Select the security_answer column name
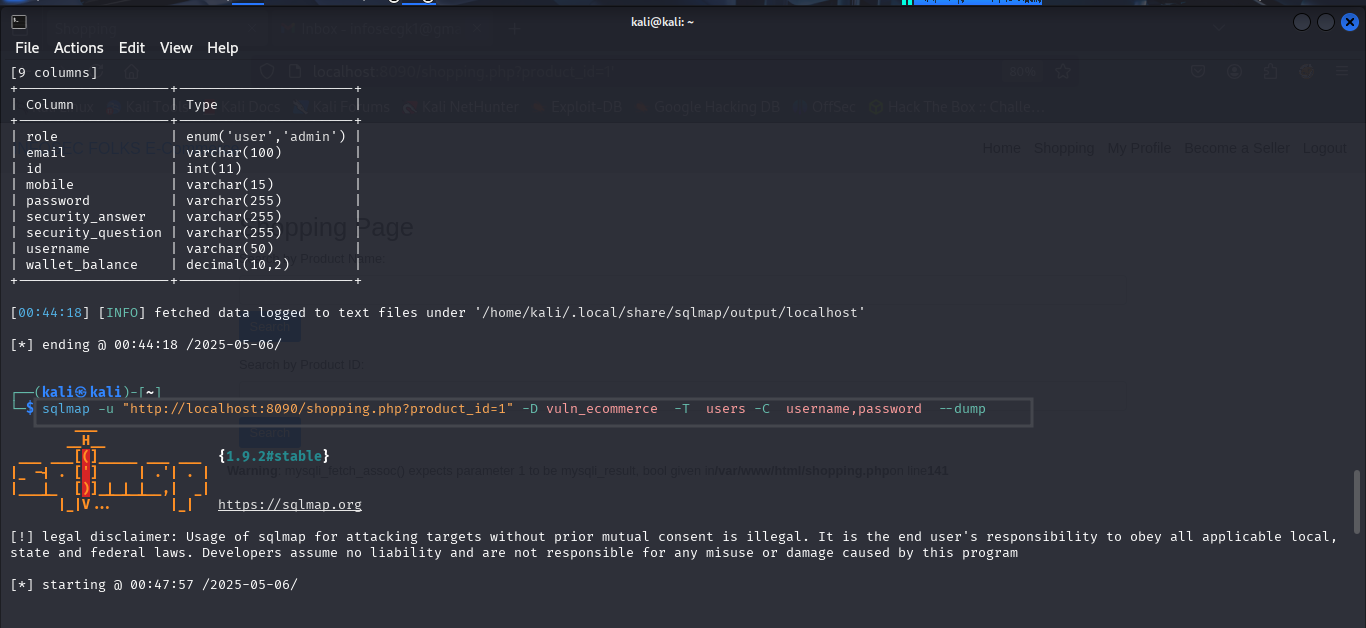 point(86,216)
